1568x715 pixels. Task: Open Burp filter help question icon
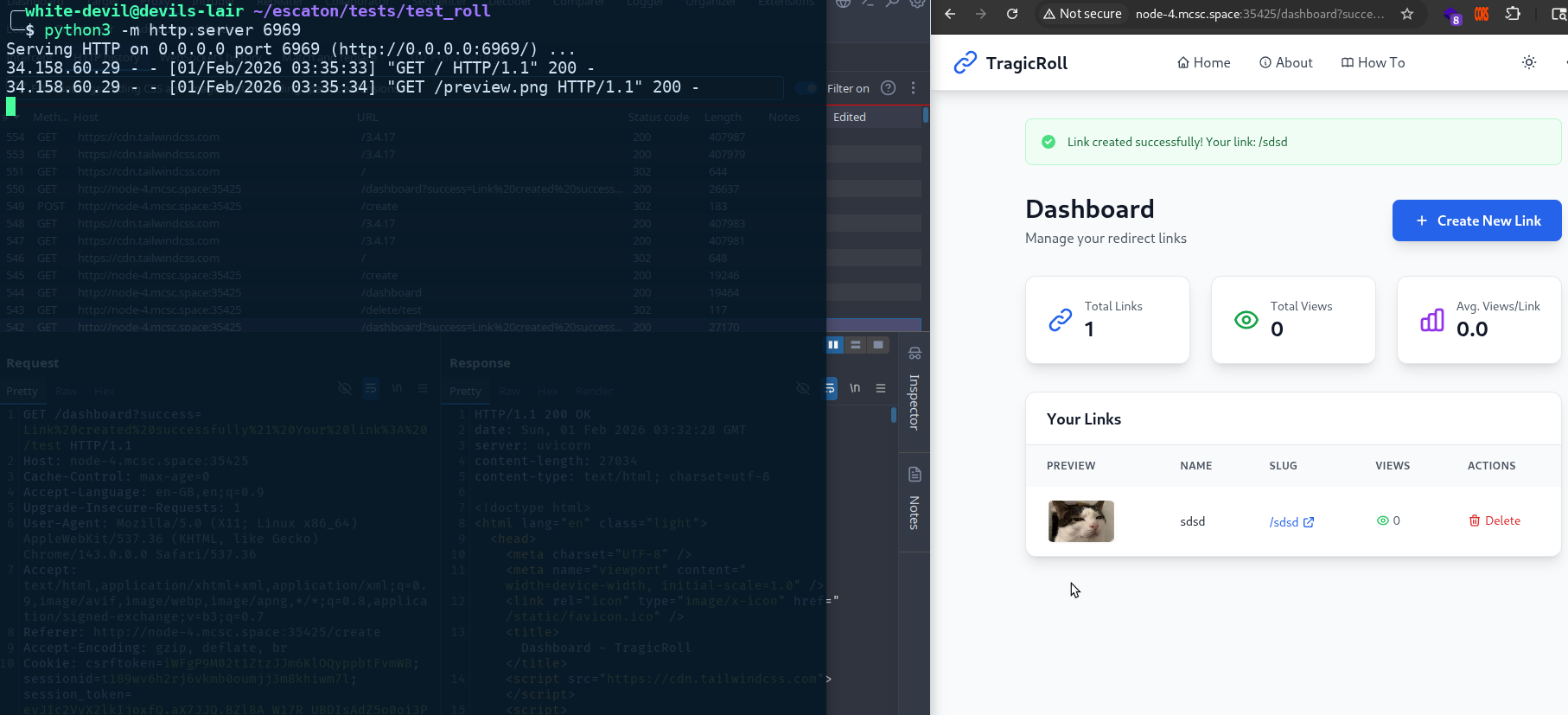pos(888,88)
